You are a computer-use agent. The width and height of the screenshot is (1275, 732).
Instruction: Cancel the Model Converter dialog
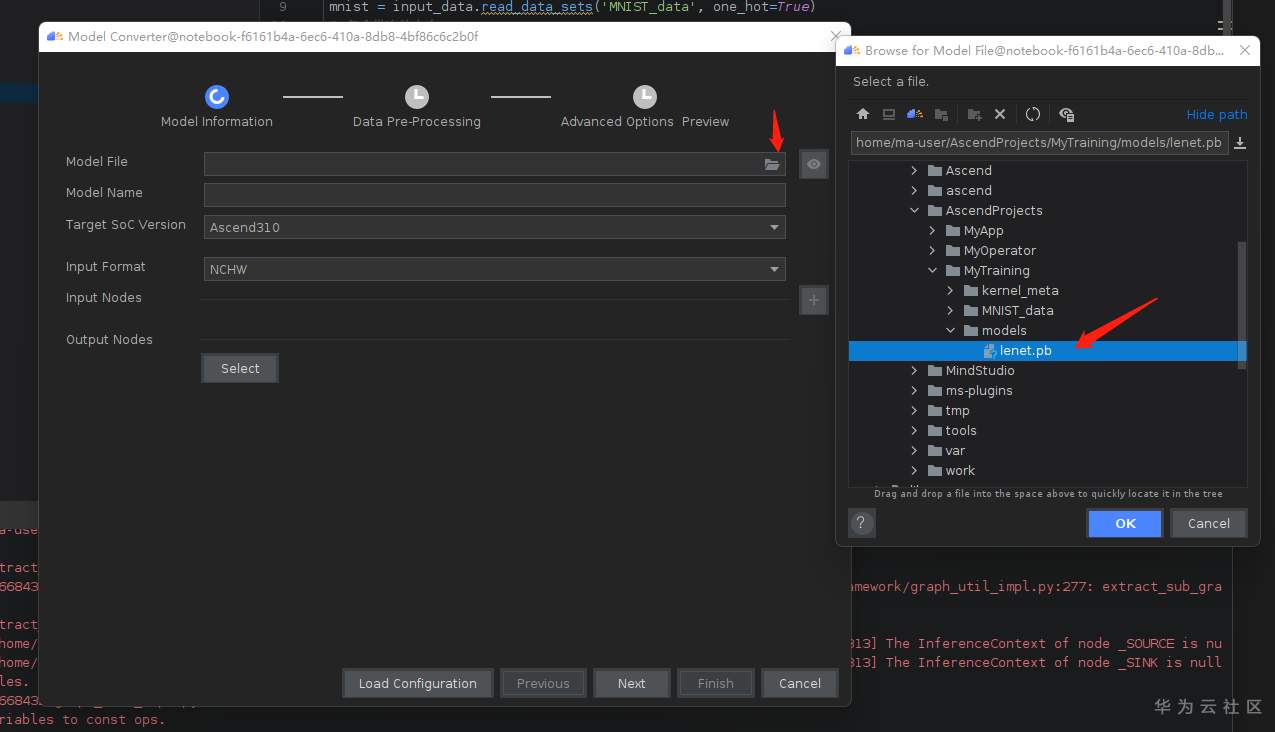click(x=799, y=683)
